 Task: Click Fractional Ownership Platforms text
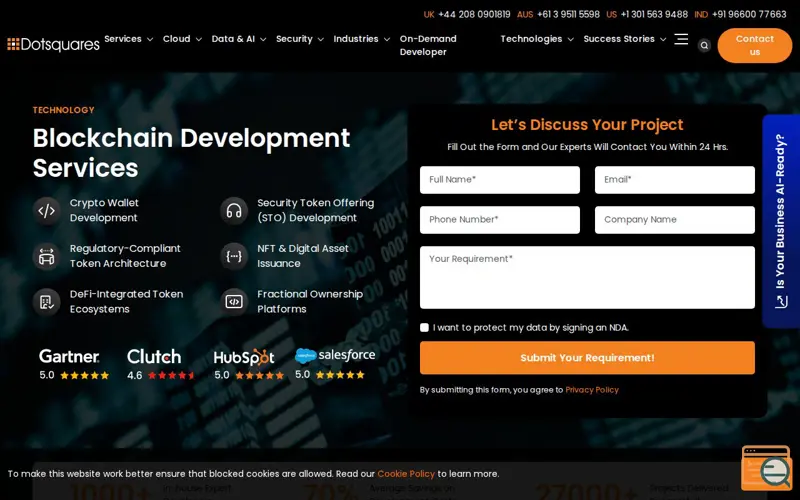click(310, 302)
